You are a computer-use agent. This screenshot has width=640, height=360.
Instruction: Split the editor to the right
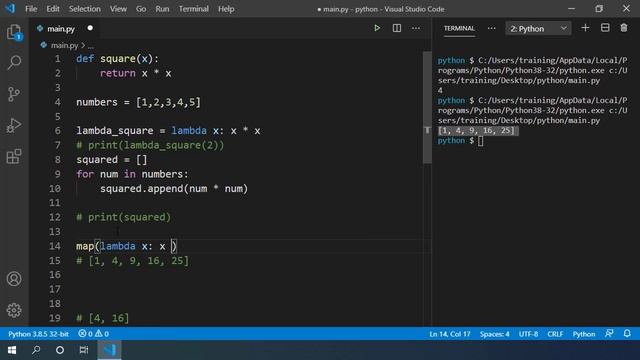396,28
